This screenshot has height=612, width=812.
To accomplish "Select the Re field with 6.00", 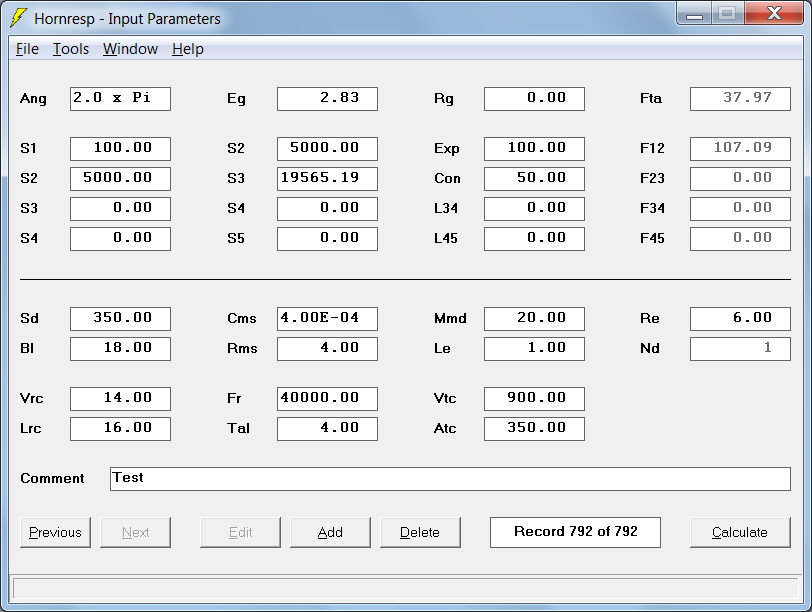I will click(740, 318).
